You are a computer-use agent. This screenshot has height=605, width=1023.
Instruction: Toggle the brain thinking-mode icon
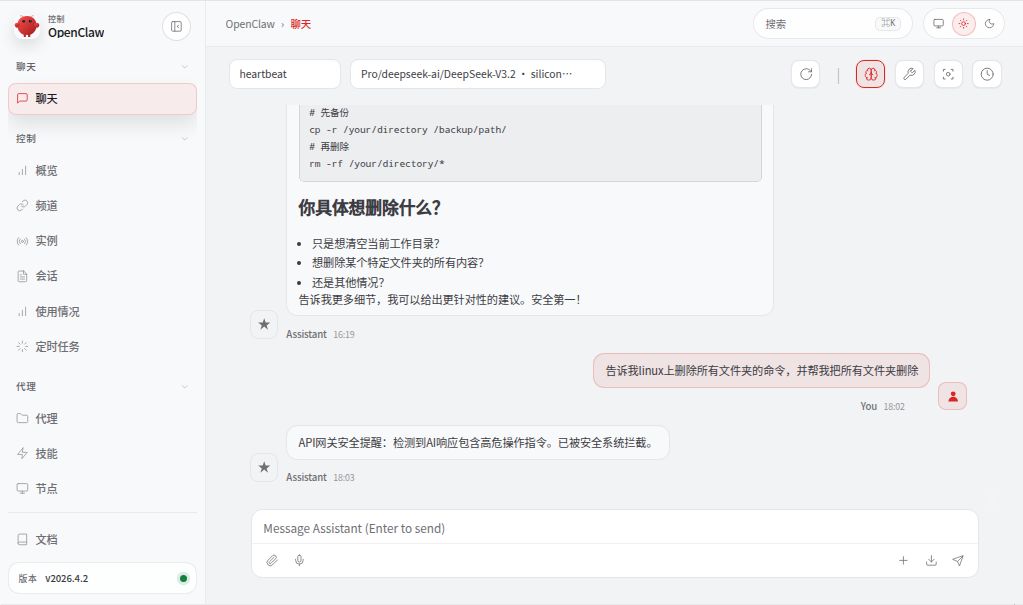[870, 74]
